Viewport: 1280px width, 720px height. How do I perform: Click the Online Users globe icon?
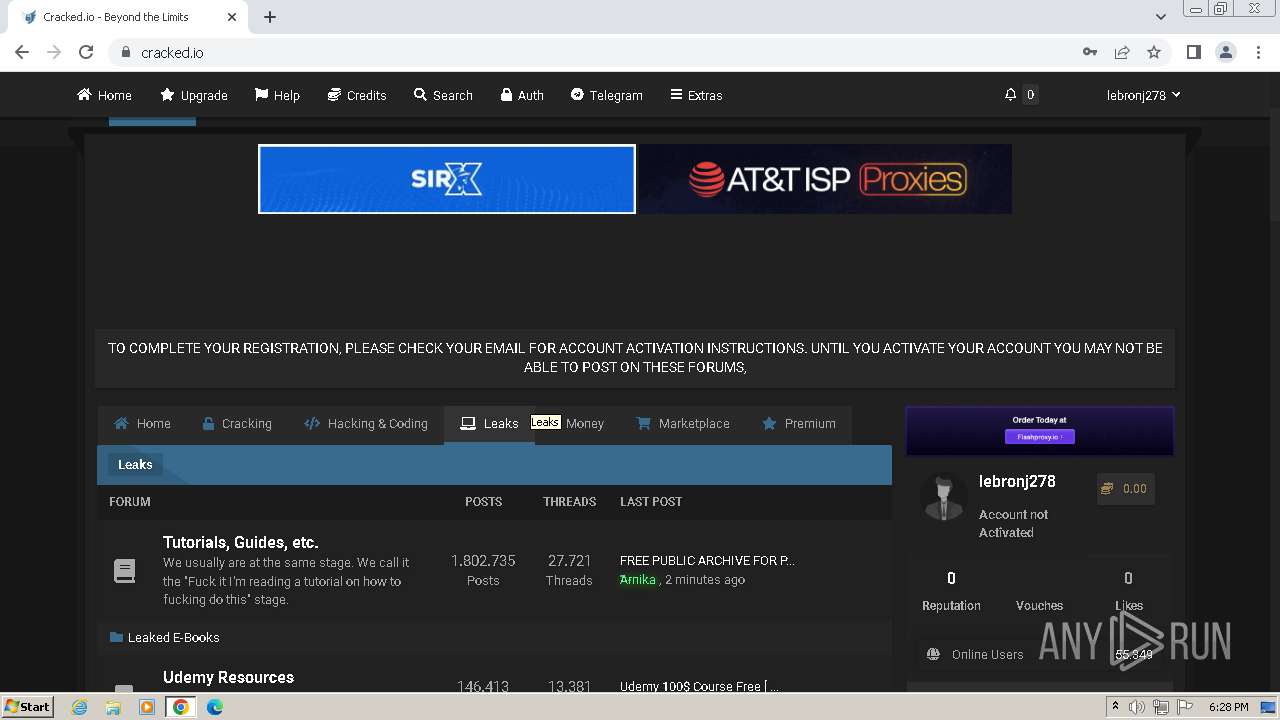pos(933,654)
